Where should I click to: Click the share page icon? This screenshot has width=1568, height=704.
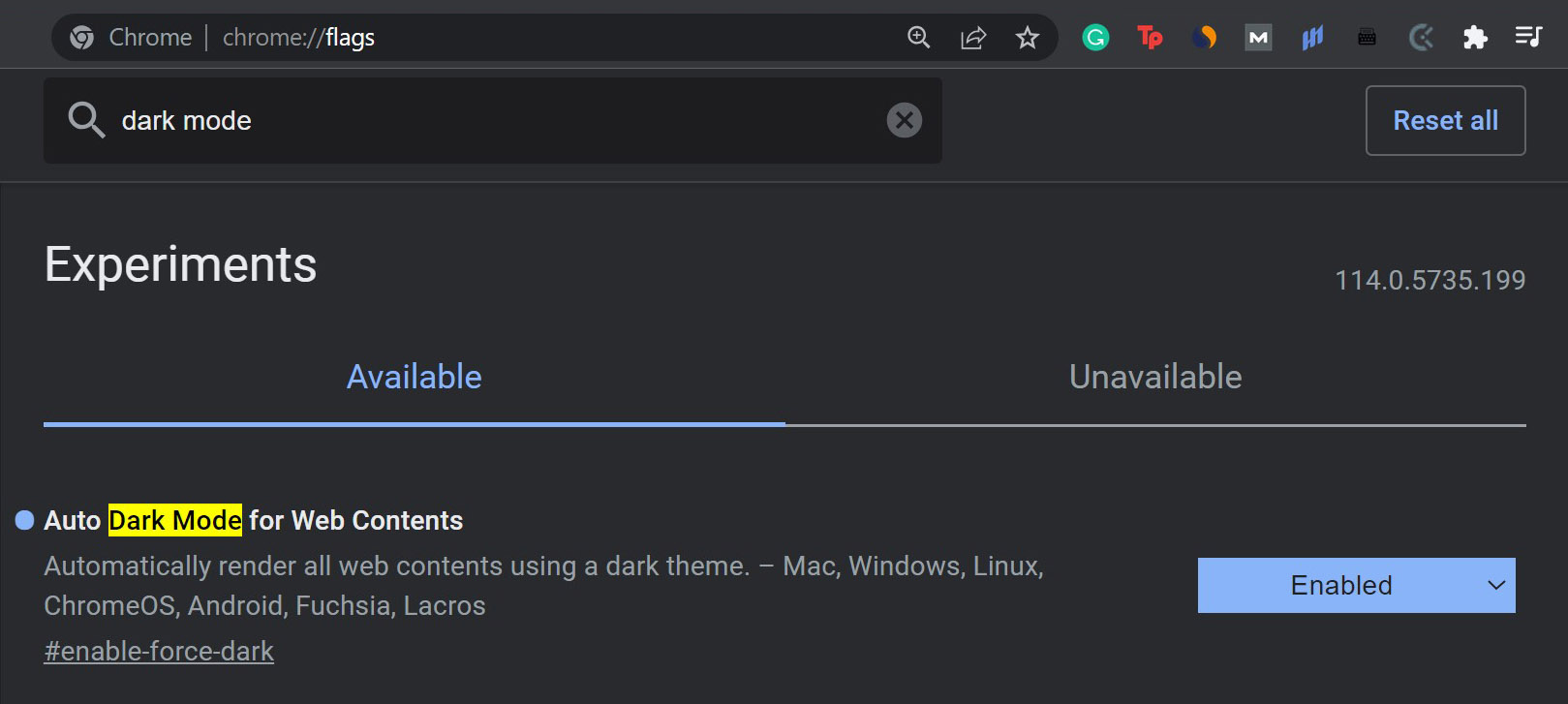click(972, 38)
